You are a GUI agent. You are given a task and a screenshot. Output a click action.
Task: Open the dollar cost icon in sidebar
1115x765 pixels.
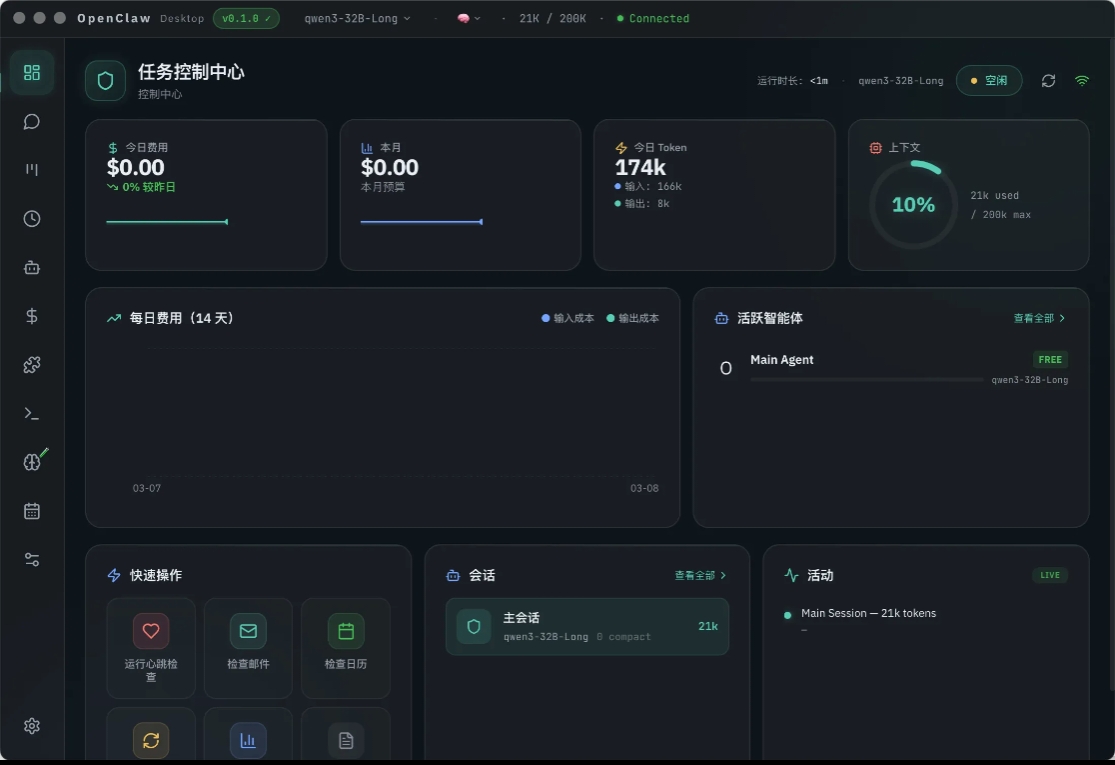(x=32, y=316)
